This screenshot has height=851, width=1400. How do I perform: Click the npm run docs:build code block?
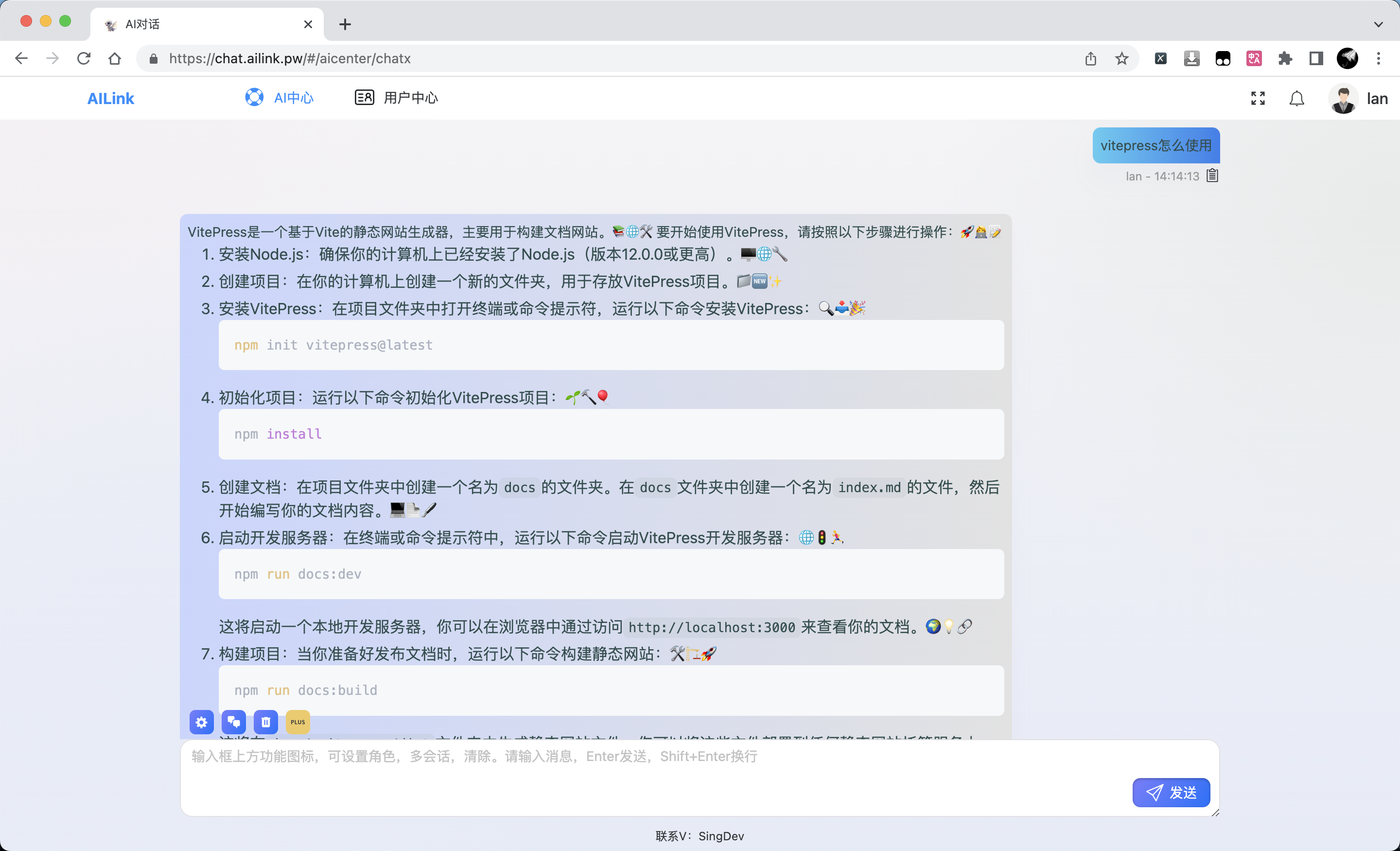pos(611,690)
